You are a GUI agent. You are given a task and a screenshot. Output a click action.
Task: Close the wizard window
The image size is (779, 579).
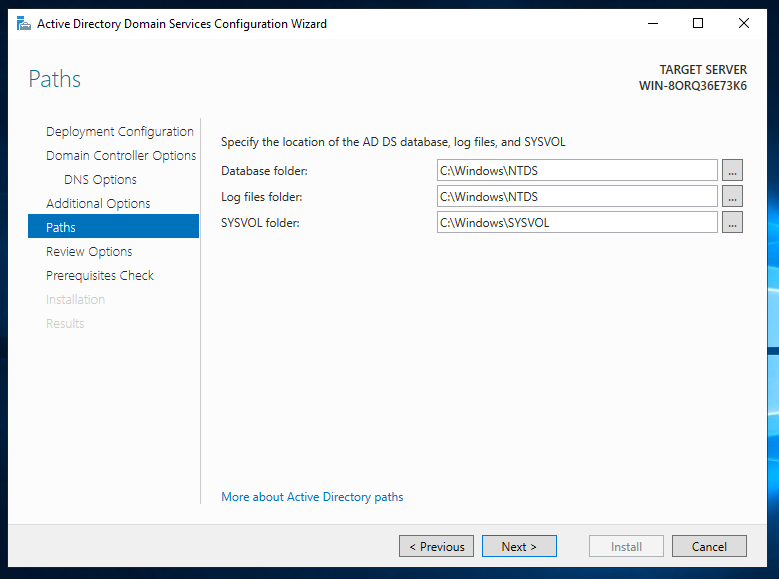coord(744,23)
